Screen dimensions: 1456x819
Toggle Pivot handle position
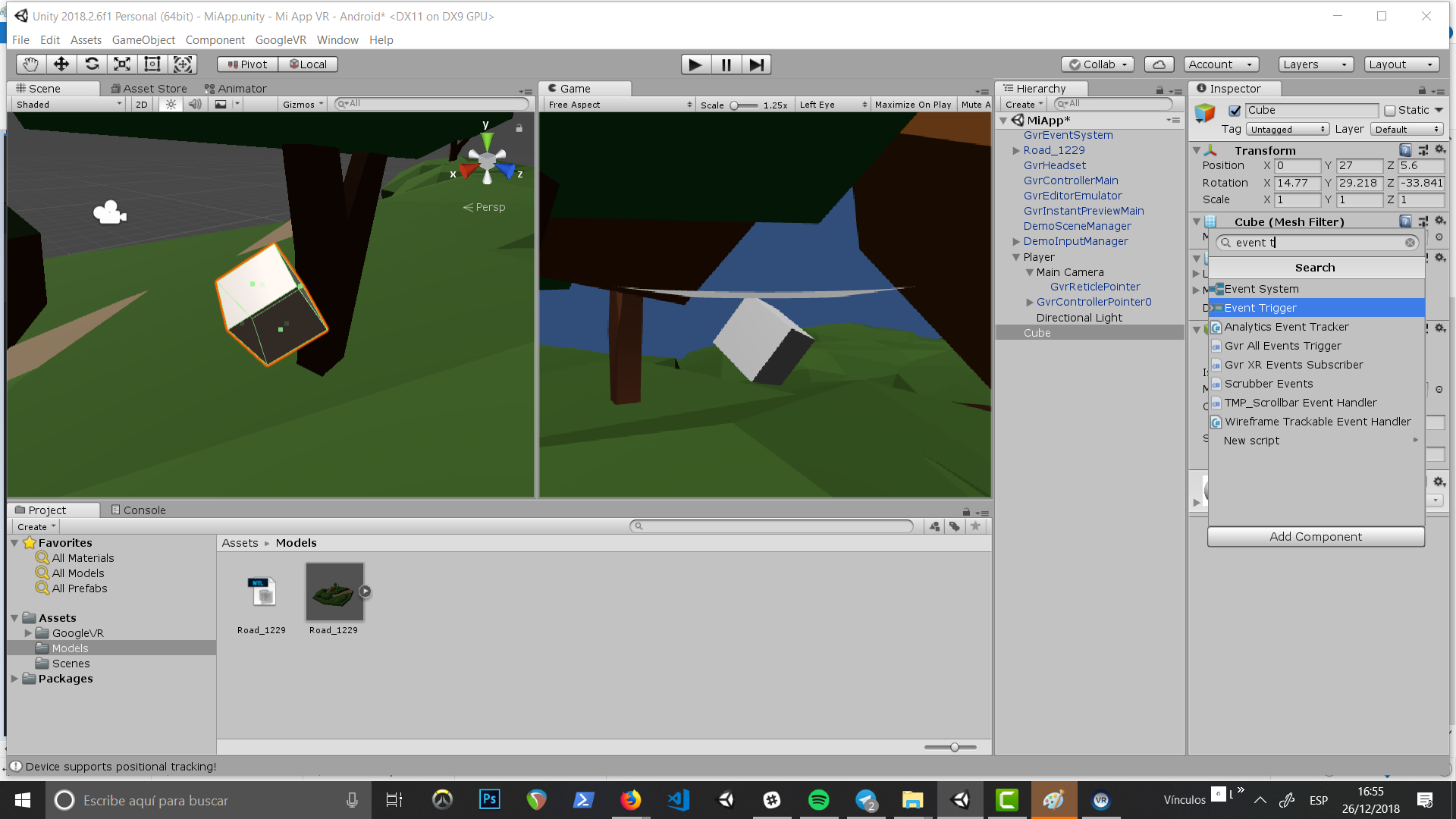tap(248, 64)
